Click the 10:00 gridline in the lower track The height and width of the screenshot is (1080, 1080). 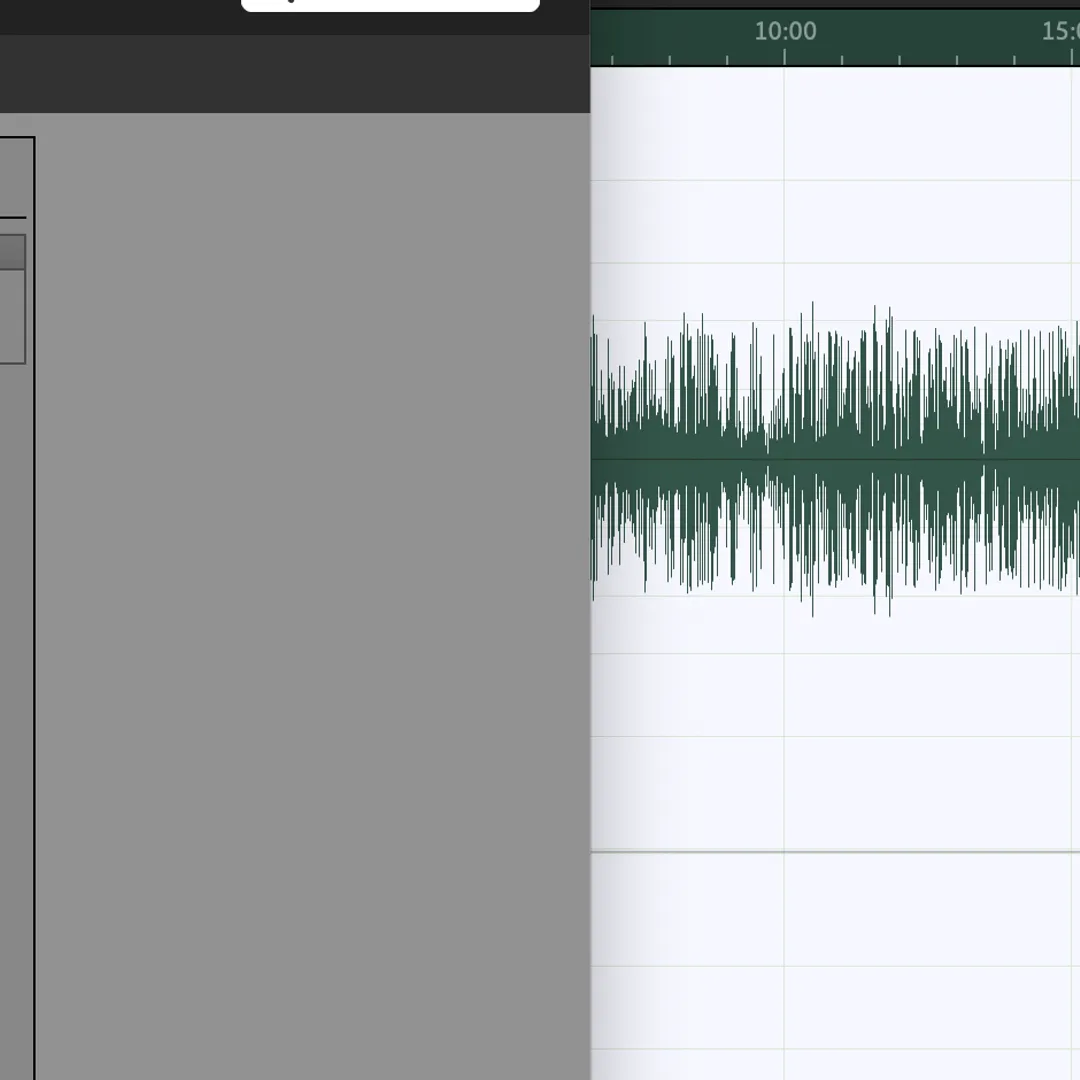tap(785, 960)
